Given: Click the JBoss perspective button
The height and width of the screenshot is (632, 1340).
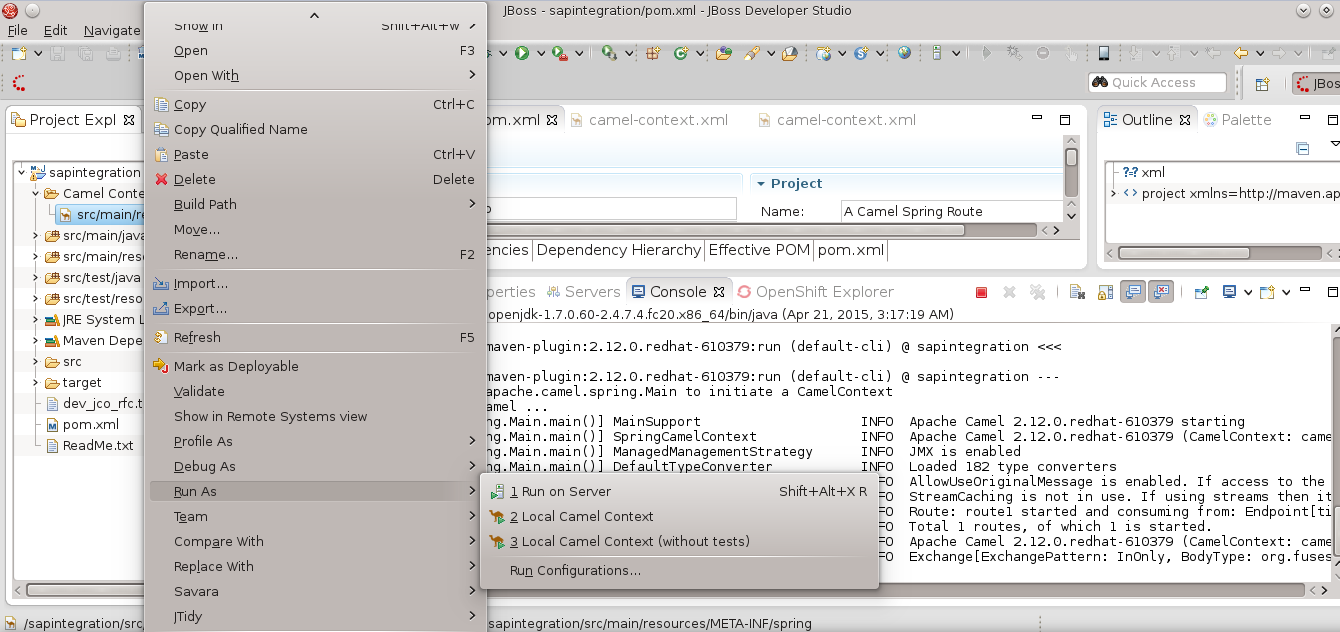Looking at the screenshot, I should 1316,84.
